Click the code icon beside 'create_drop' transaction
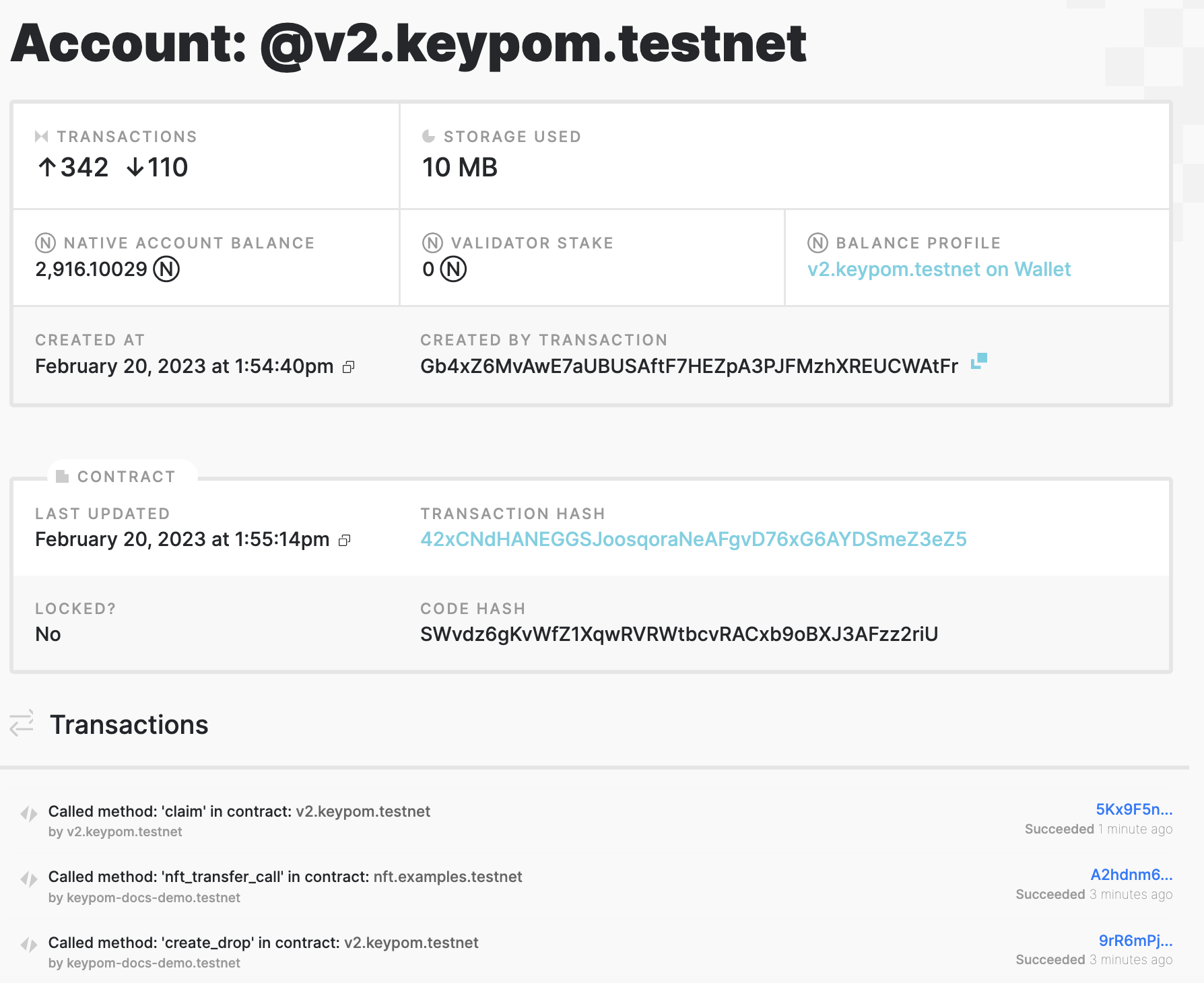The image size is (1204, 983). tap(29, 945)
